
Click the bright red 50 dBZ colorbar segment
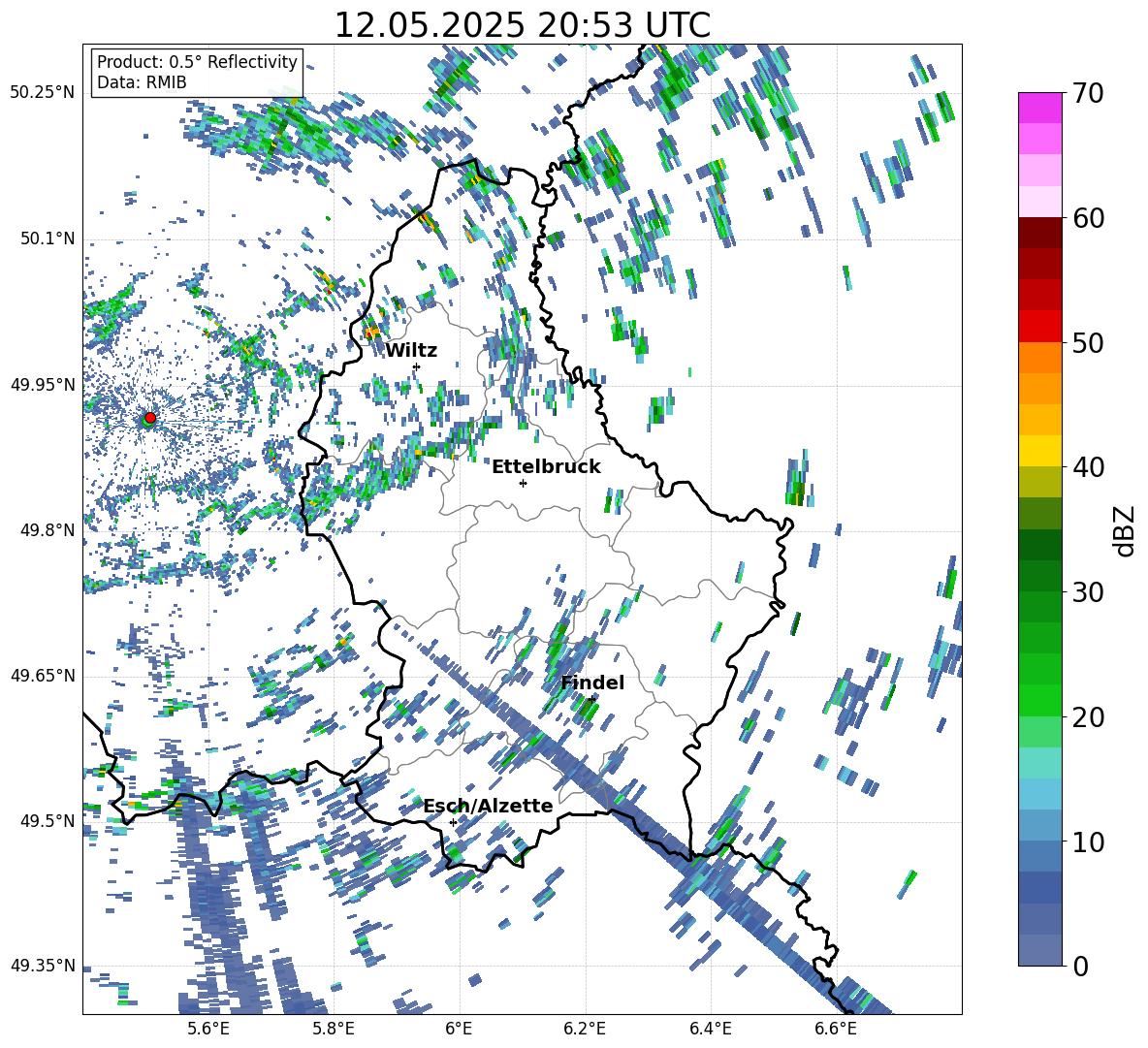point(1040,327)
